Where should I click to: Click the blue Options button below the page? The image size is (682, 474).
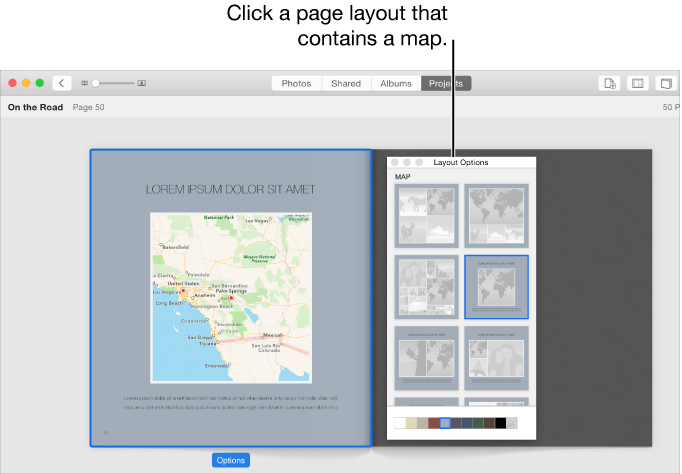pos(231,460)
